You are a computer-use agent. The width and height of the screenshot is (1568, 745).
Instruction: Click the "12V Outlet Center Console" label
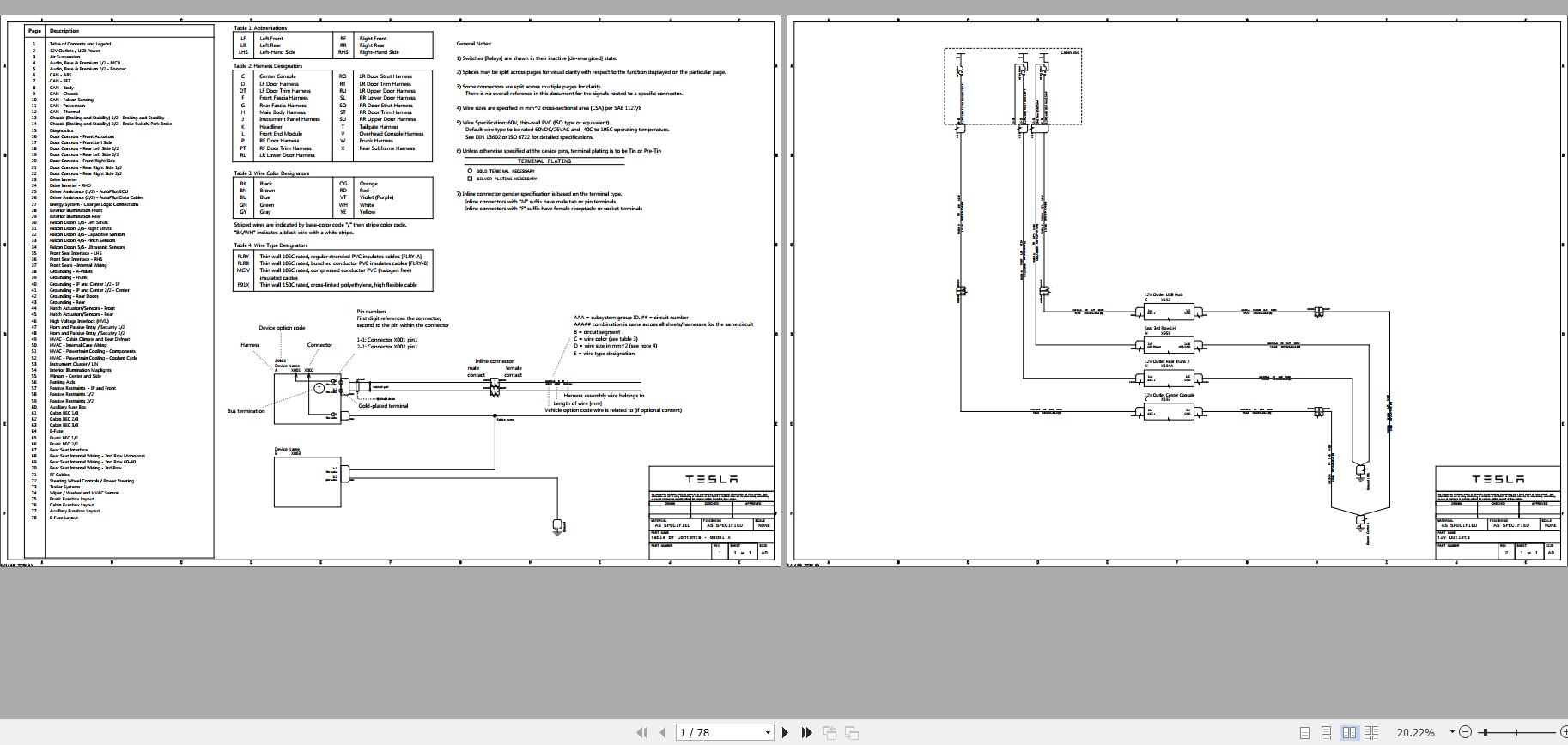pyautogui.click(x=1170, y=395)
